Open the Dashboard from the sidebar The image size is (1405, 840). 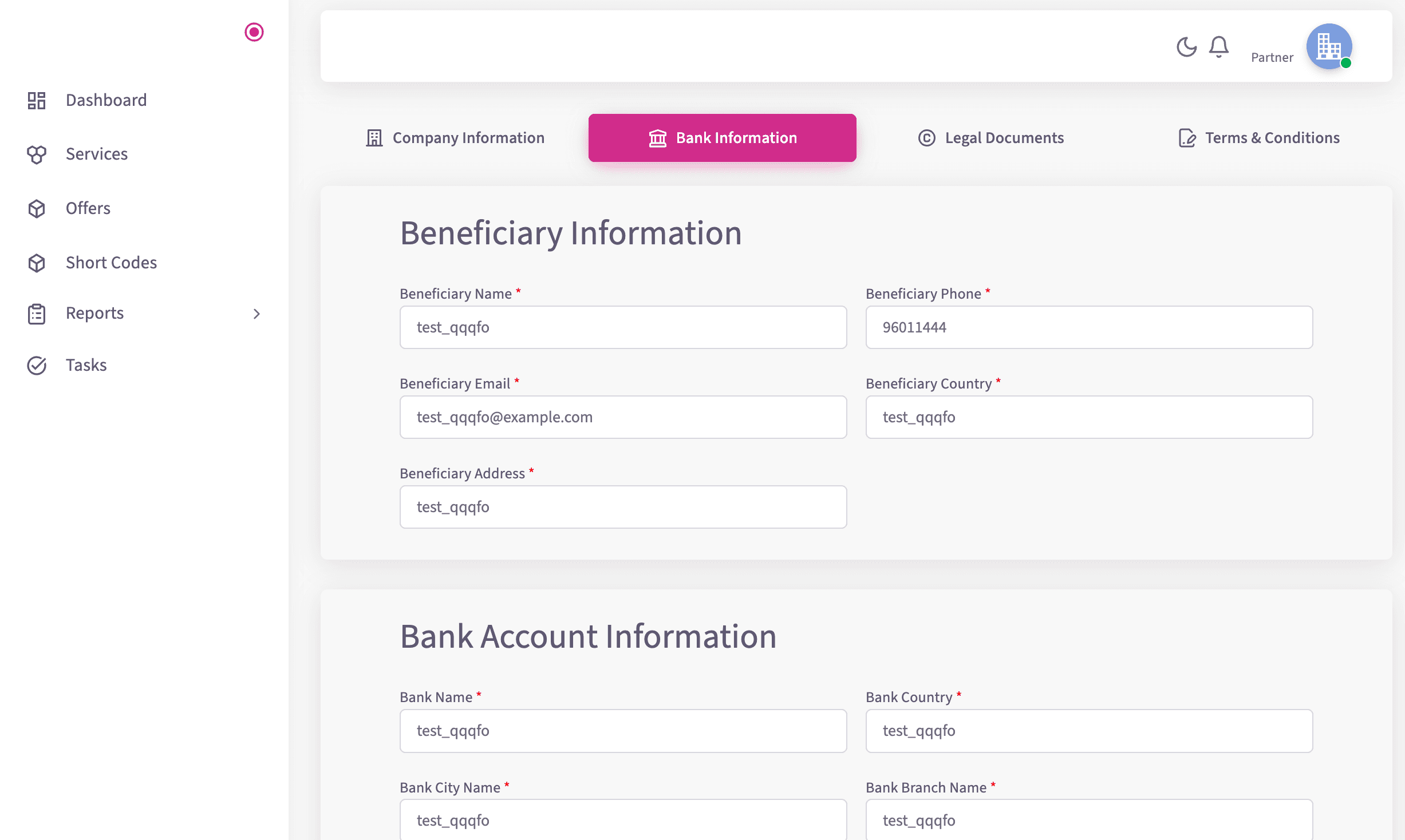[105, 100]
